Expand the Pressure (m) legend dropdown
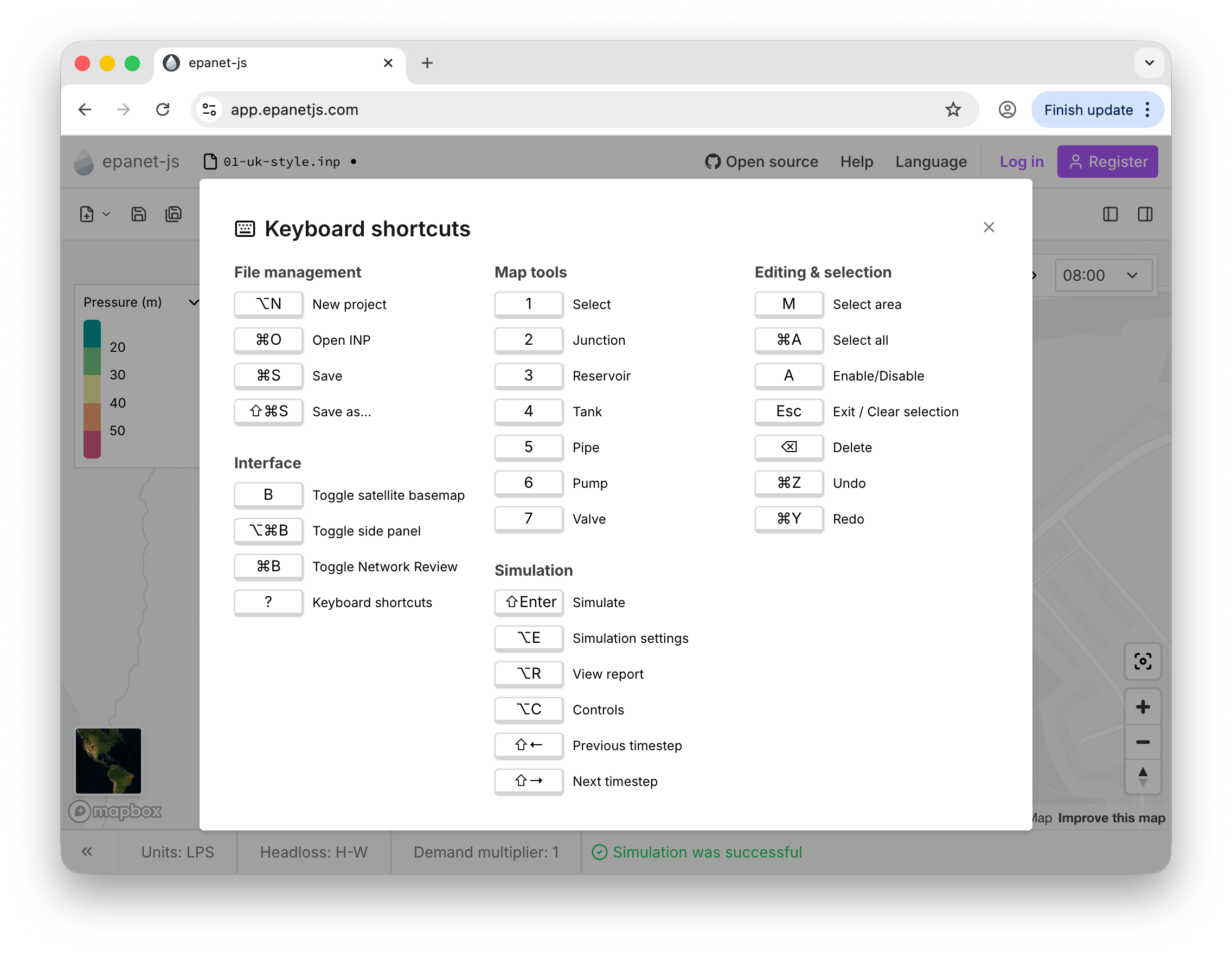 [194, 302]
